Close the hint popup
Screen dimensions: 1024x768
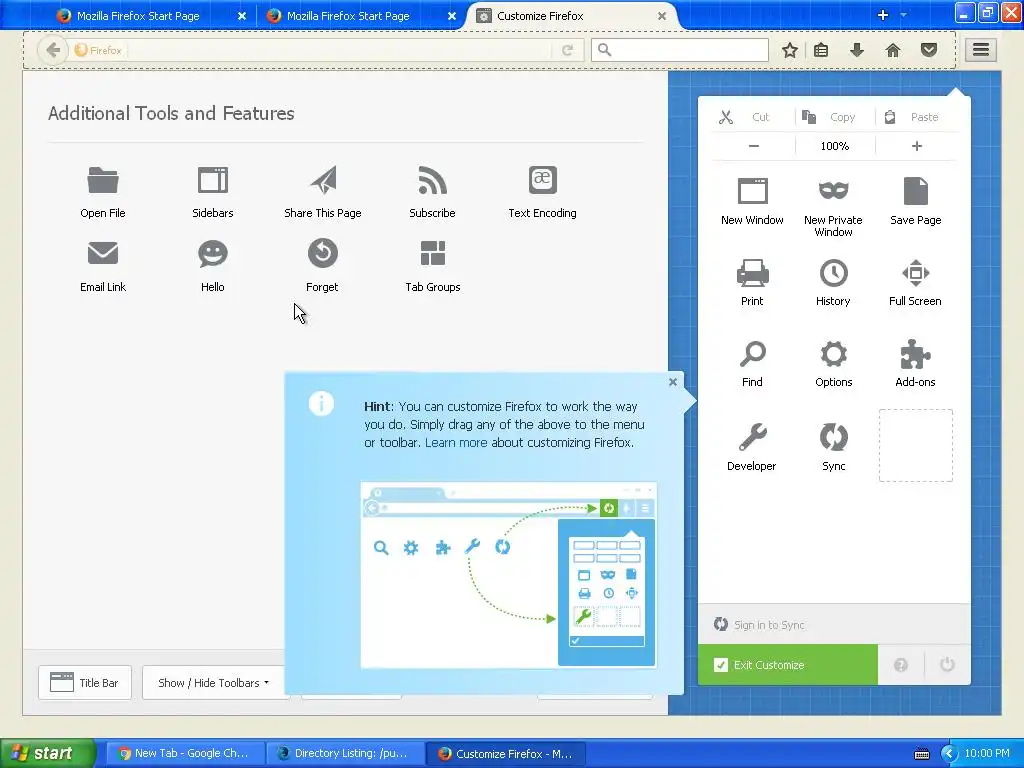coord(673,382)
